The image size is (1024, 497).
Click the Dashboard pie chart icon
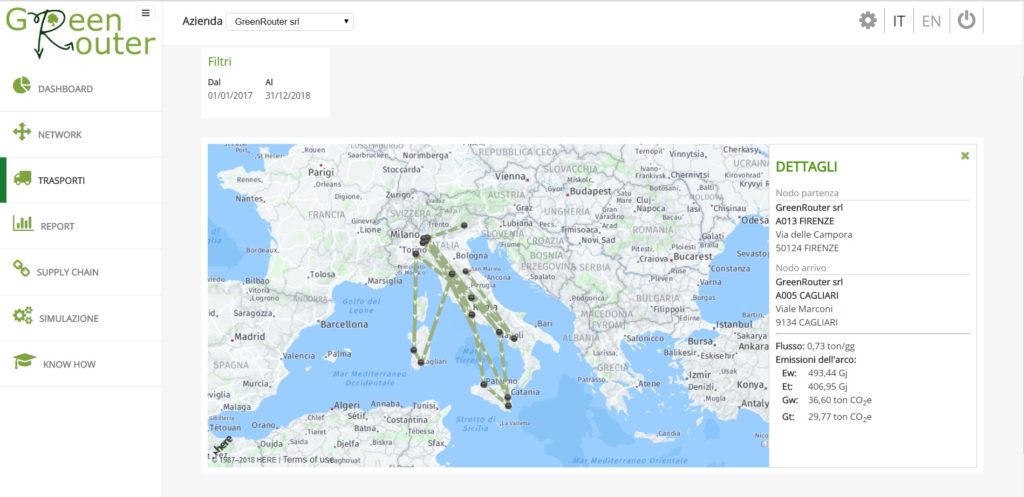[22, 85]
